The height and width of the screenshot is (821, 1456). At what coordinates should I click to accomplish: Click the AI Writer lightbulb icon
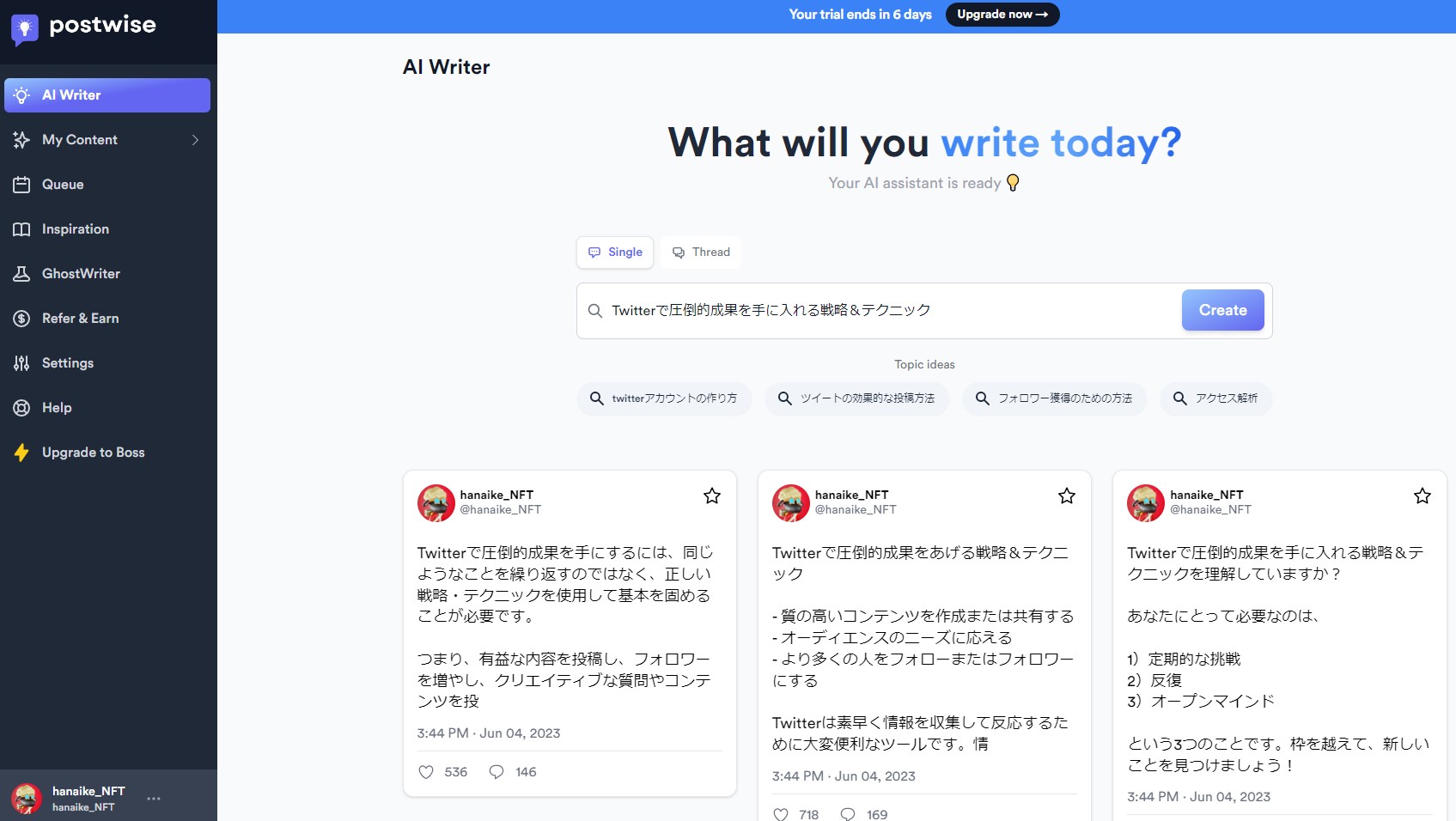(x=21, y=95)
